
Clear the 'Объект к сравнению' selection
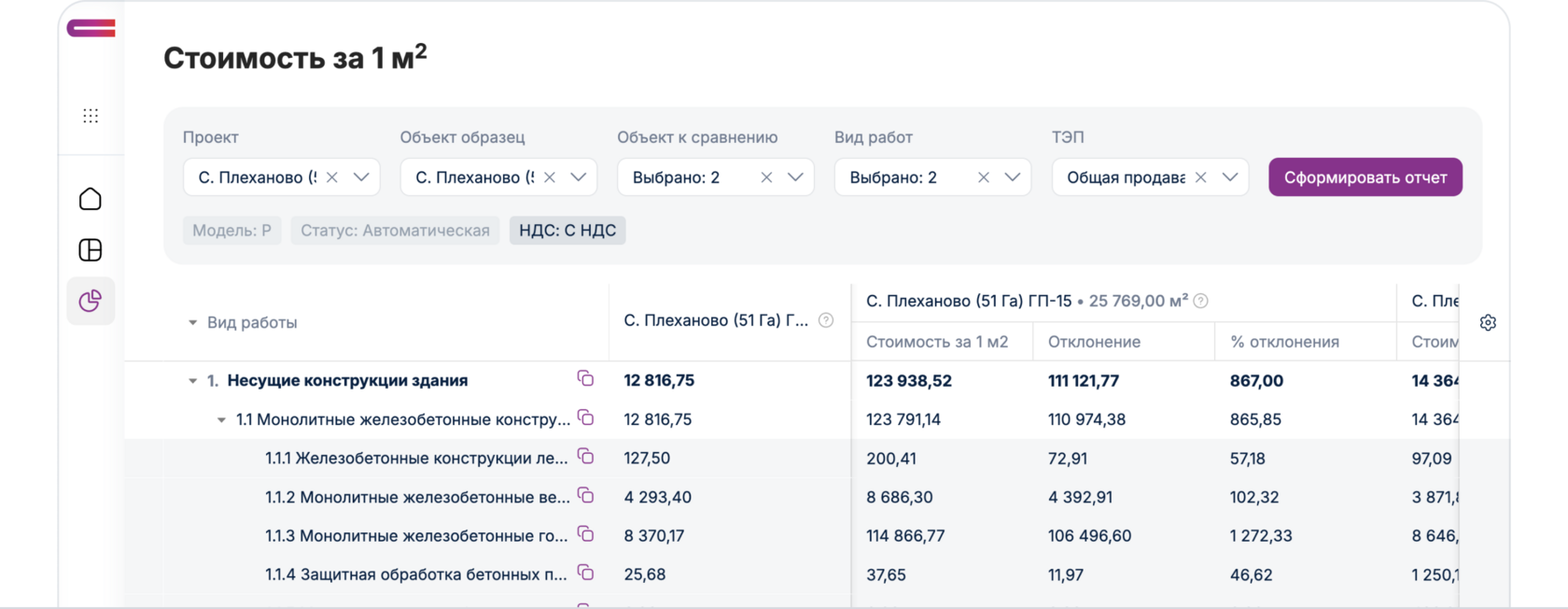(x=766, y=177)
